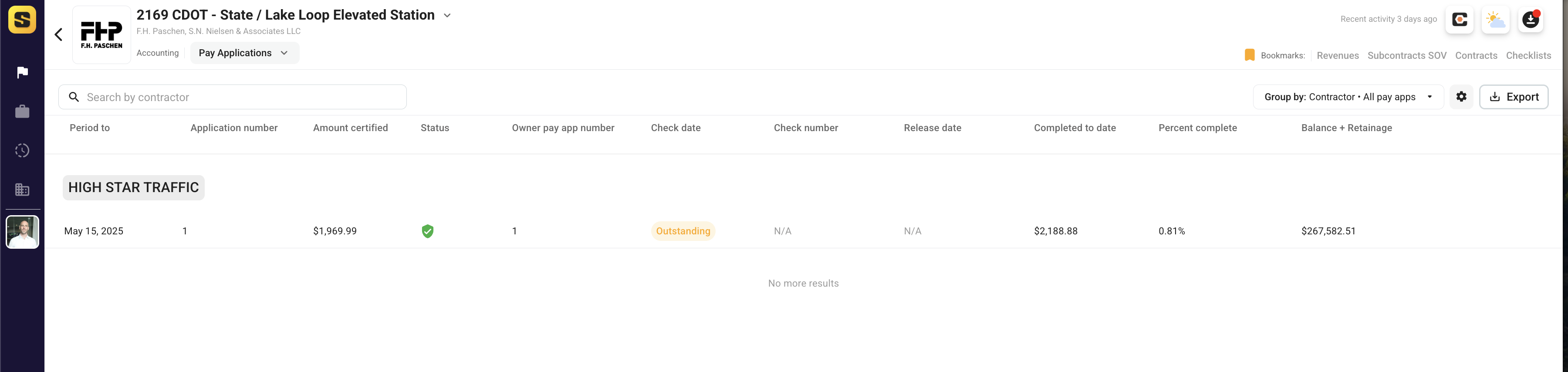
Task: Expand the project name dropdown chevron
Action: click(447, 15)
